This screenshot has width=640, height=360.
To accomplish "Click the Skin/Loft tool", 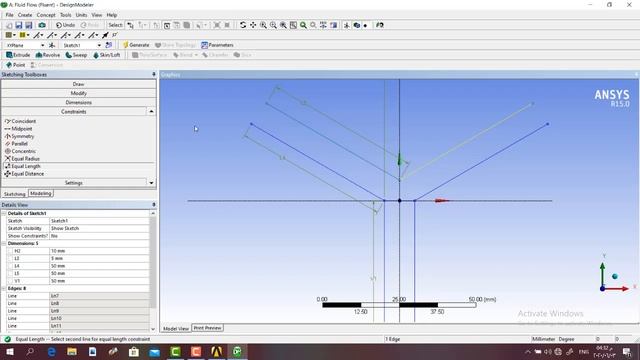I will 107,55.
